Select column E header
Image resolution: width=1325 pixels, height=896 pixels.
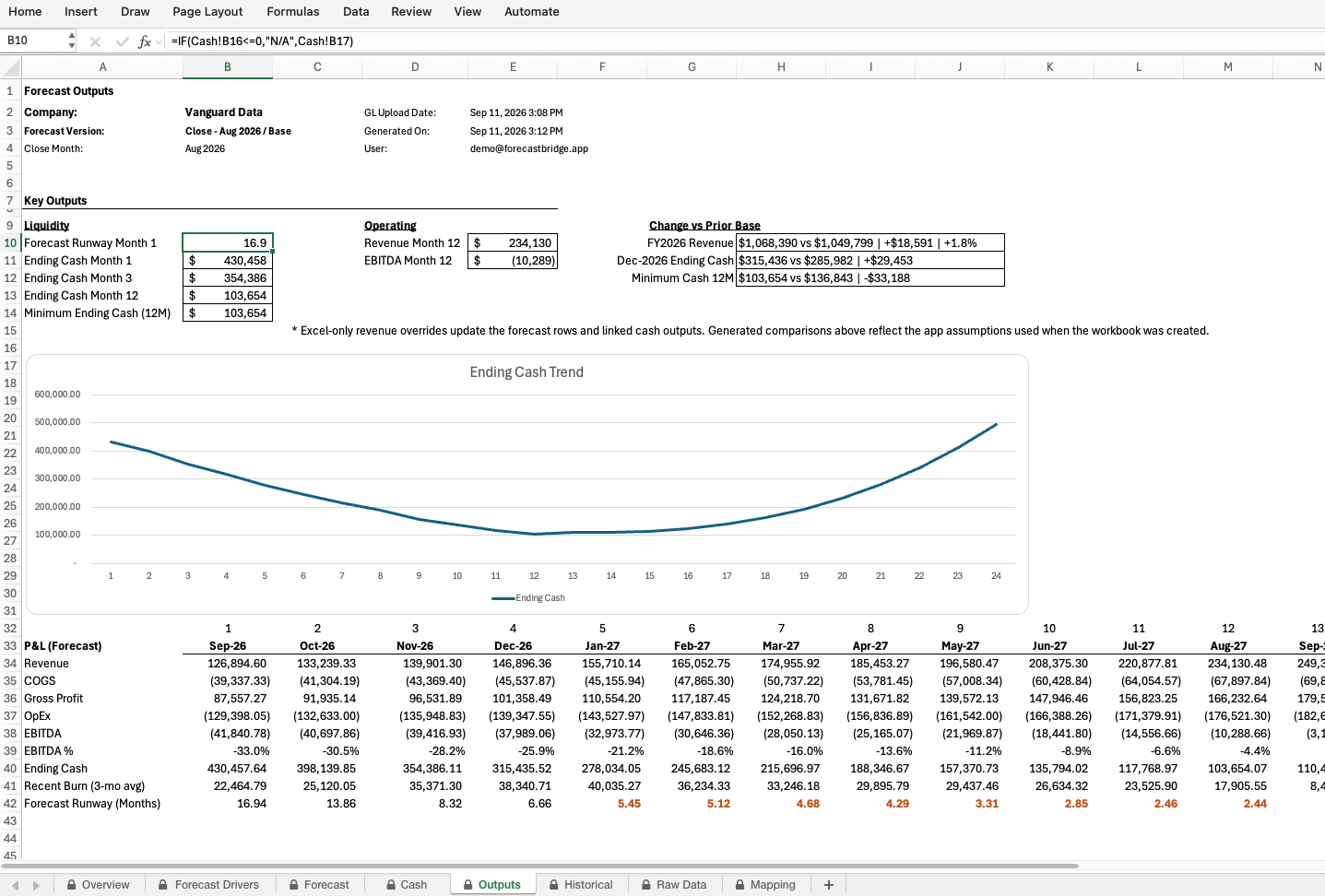point(513,67)
